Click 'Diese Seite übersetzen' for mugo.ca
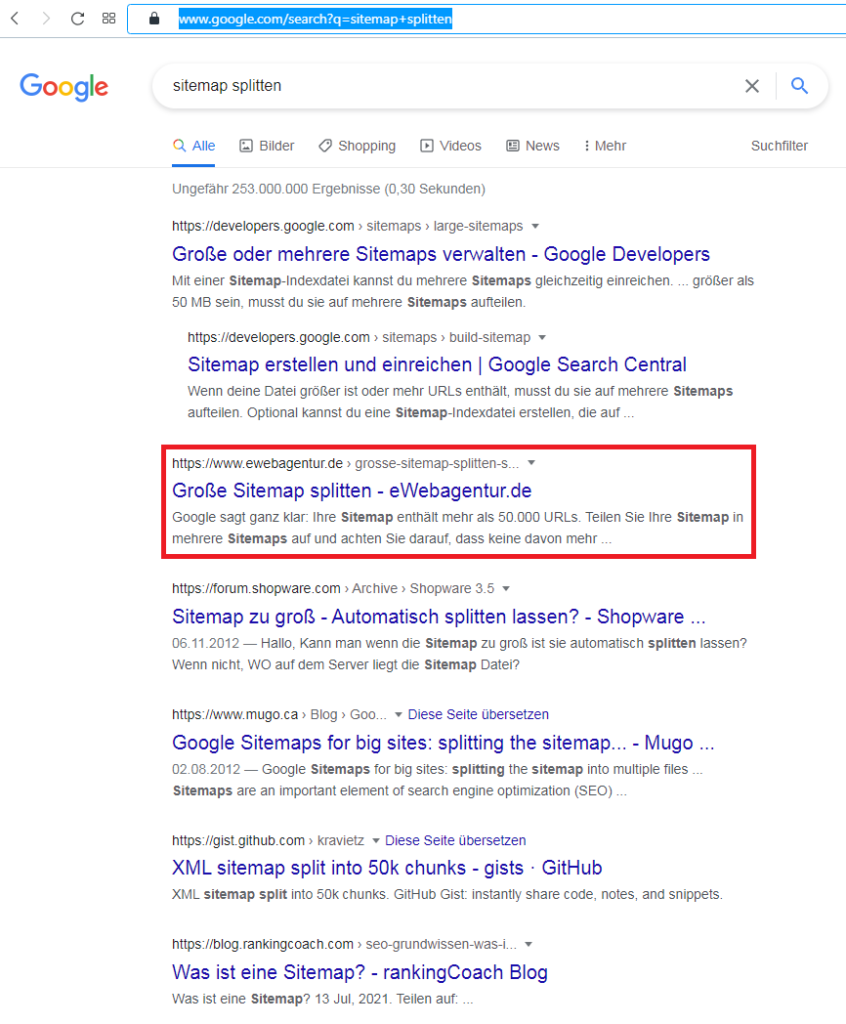Viewport: 846px width, 1024px height. [478, 714]
